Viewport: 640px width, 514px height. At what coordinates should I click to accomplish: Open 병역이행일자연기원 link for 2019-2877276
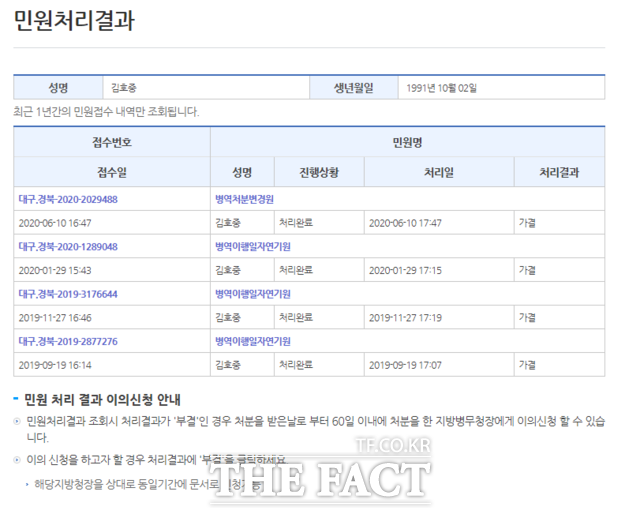click(x=253, y=341)
